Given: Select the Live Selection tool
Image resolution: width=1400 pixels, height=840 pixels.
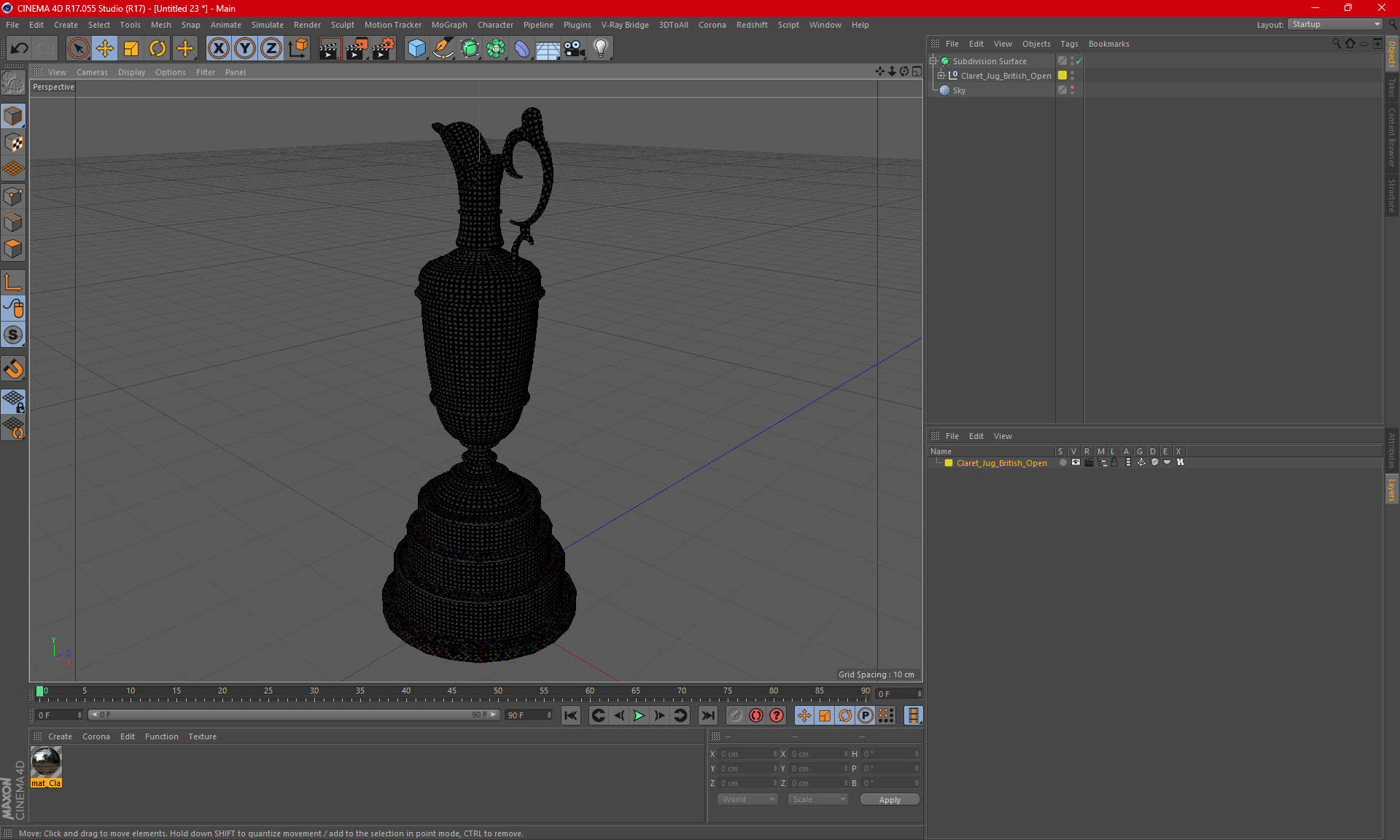Looking at the screenshot, I should [x=78, y=49].
